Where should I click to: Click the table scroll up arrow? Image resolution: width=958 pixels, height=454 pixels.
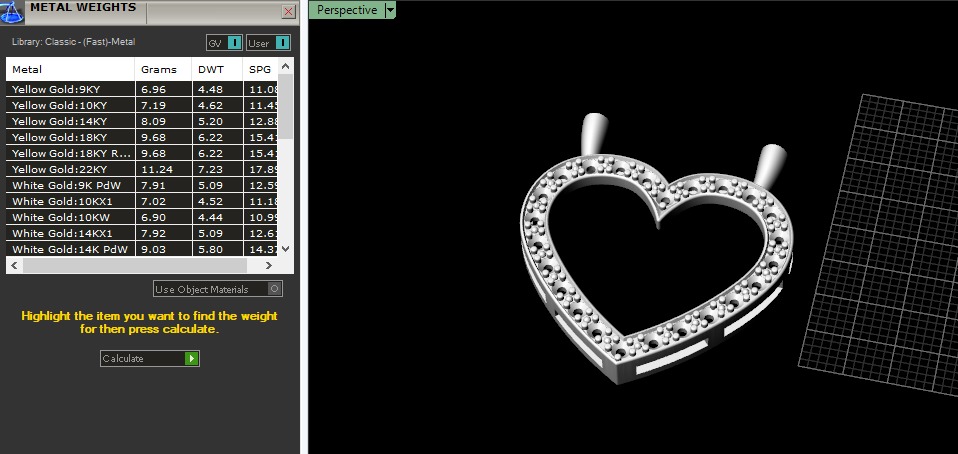click(x=286, y=65)
